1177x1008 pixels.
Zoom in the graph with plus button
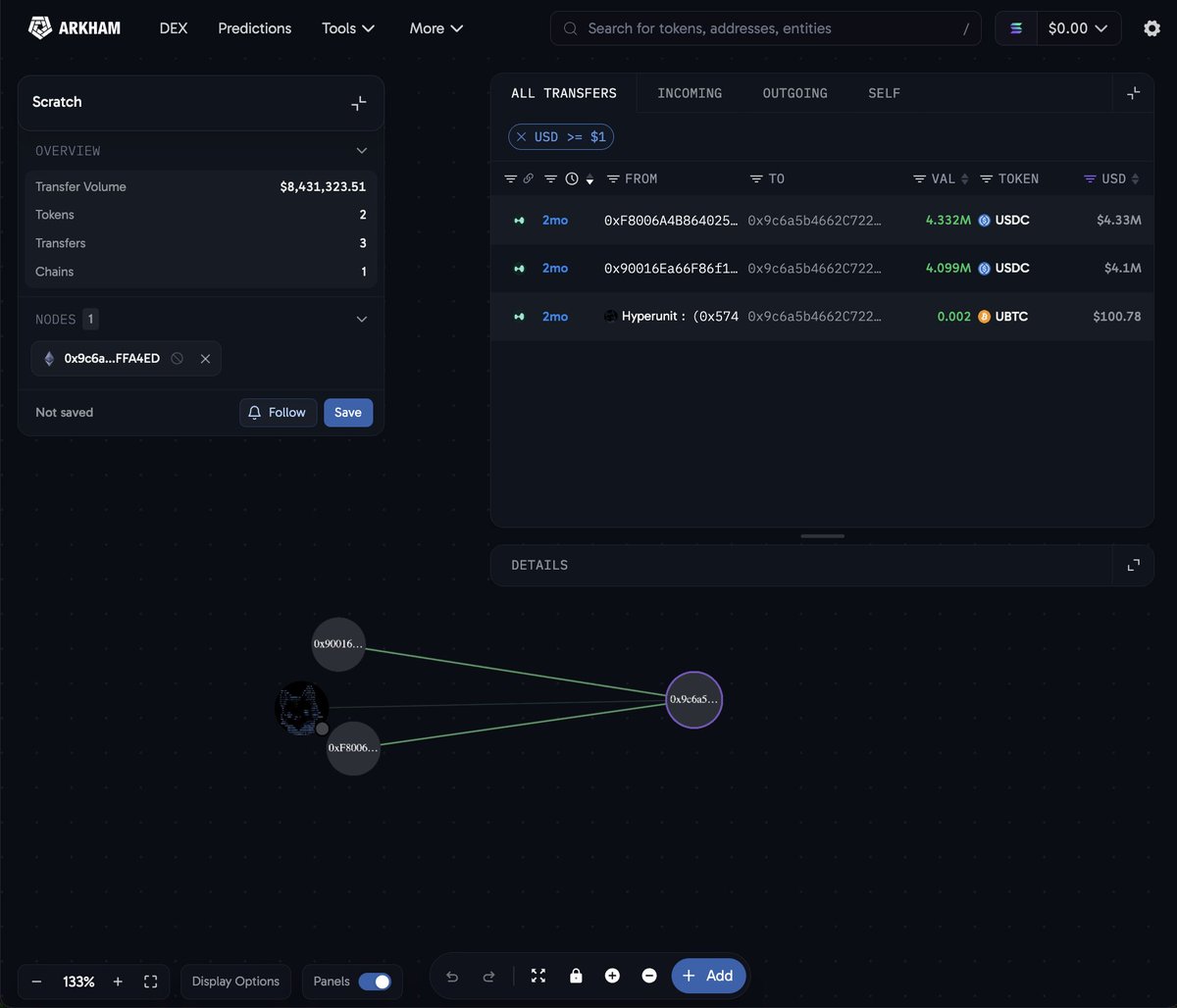coord(118,982)
